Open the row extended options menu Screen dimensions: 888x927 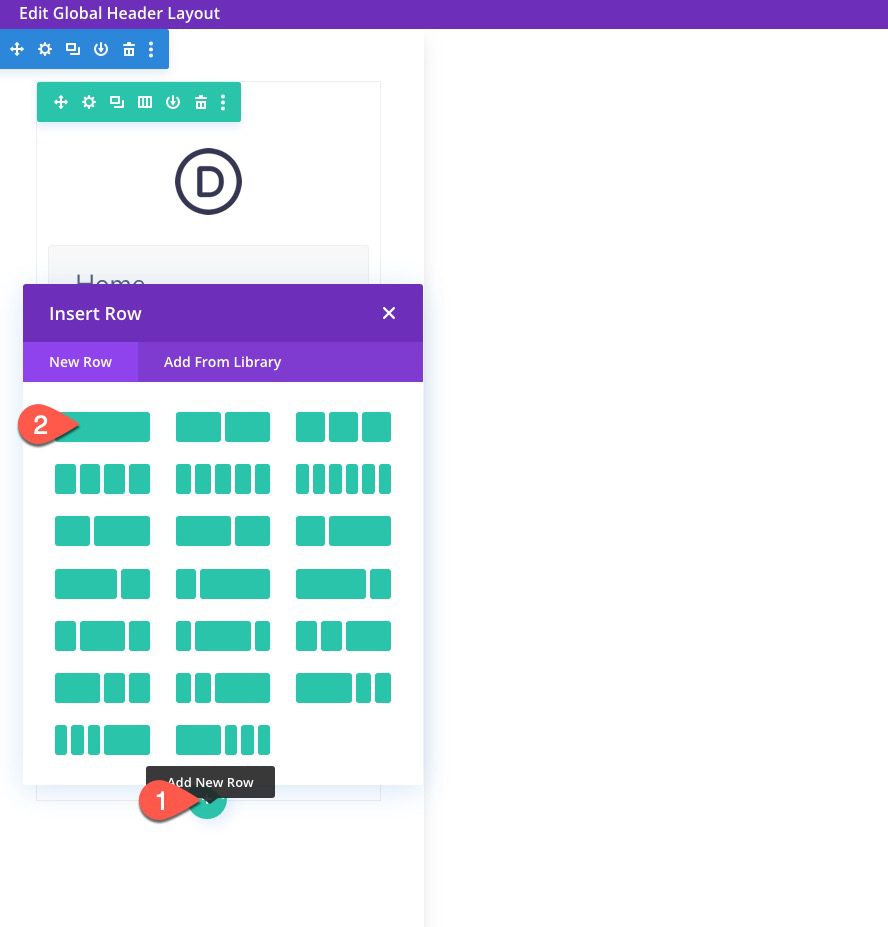click(223, 101)
